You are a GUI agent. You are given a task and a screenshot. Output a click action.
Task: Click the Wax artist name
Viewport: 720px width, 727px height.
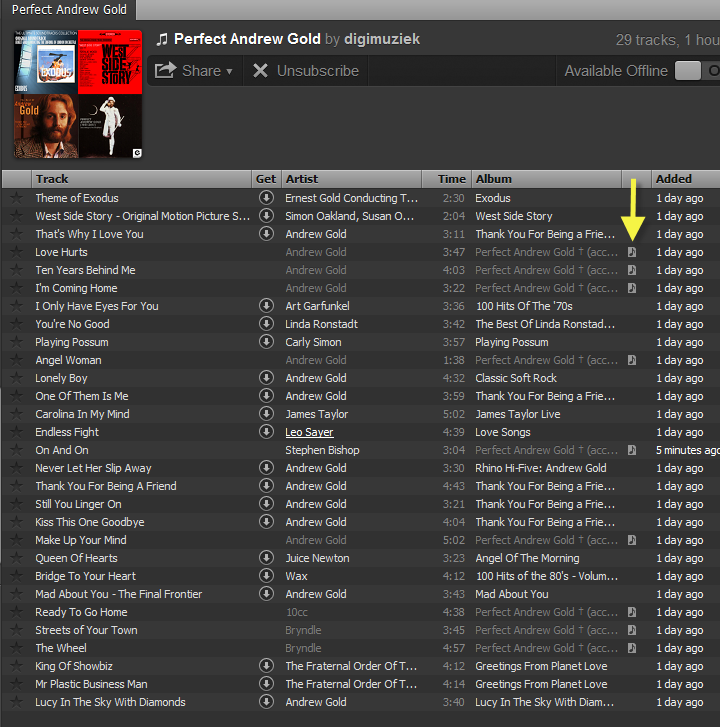pos(297,576)
